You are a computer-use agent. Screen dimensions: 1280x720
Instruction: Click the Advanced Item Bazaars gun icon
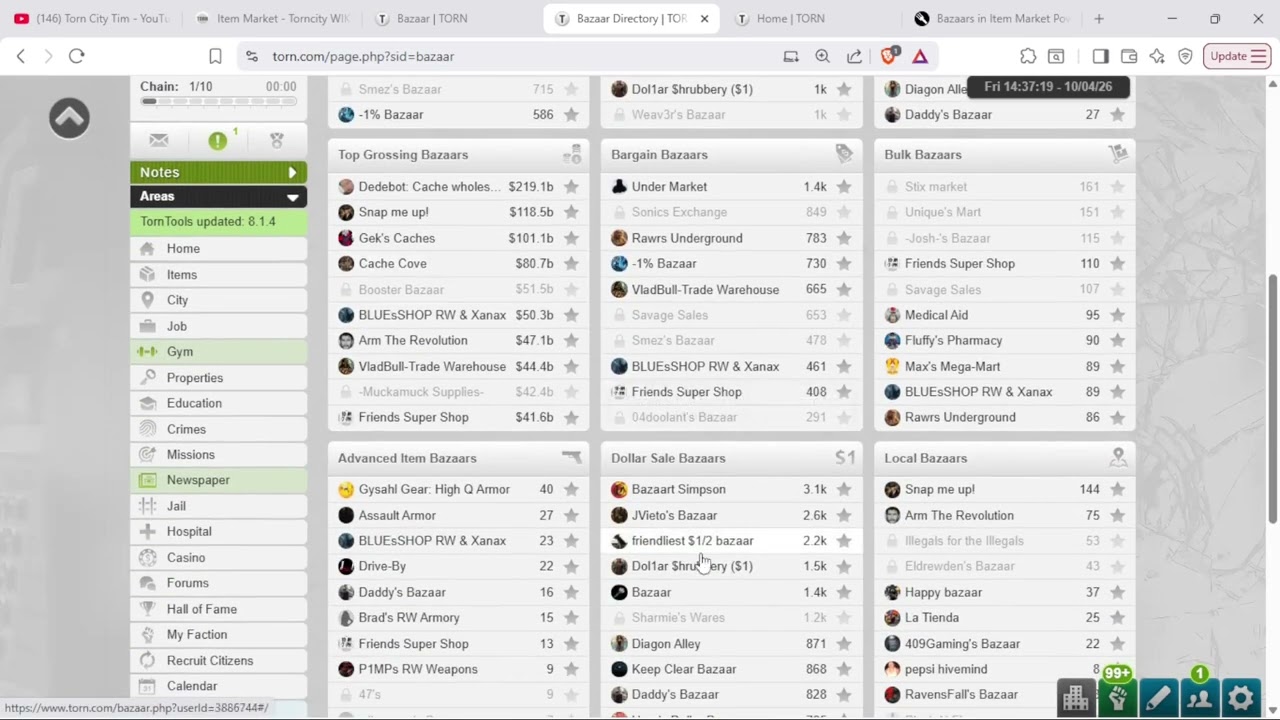click(x=571, y=457)
